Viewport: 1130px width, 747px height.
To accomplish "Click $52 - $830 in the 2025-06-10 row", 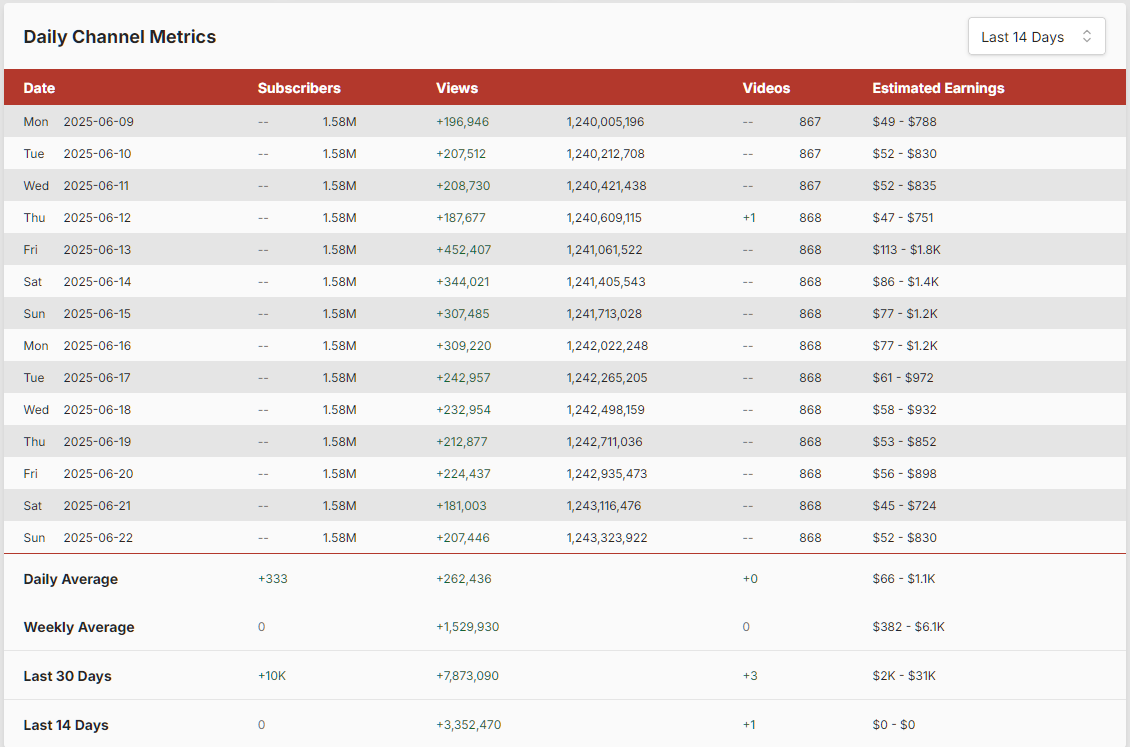I will point(904,153).
